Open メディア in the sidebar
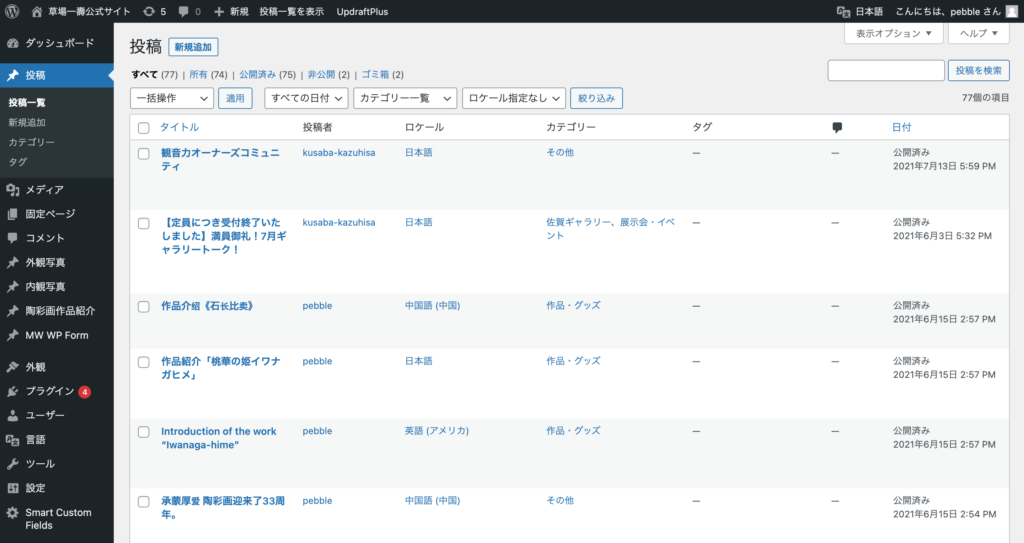Screen dimensions: 1024x543 (x=44, y=189)
